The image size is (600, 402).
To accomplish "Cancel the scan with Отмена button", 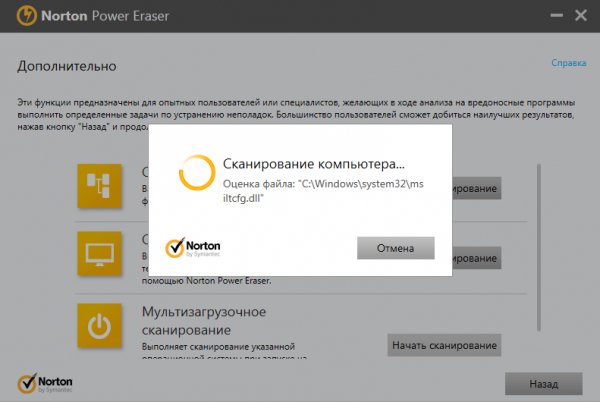I will pyautogui.click(x=396, y=248).
